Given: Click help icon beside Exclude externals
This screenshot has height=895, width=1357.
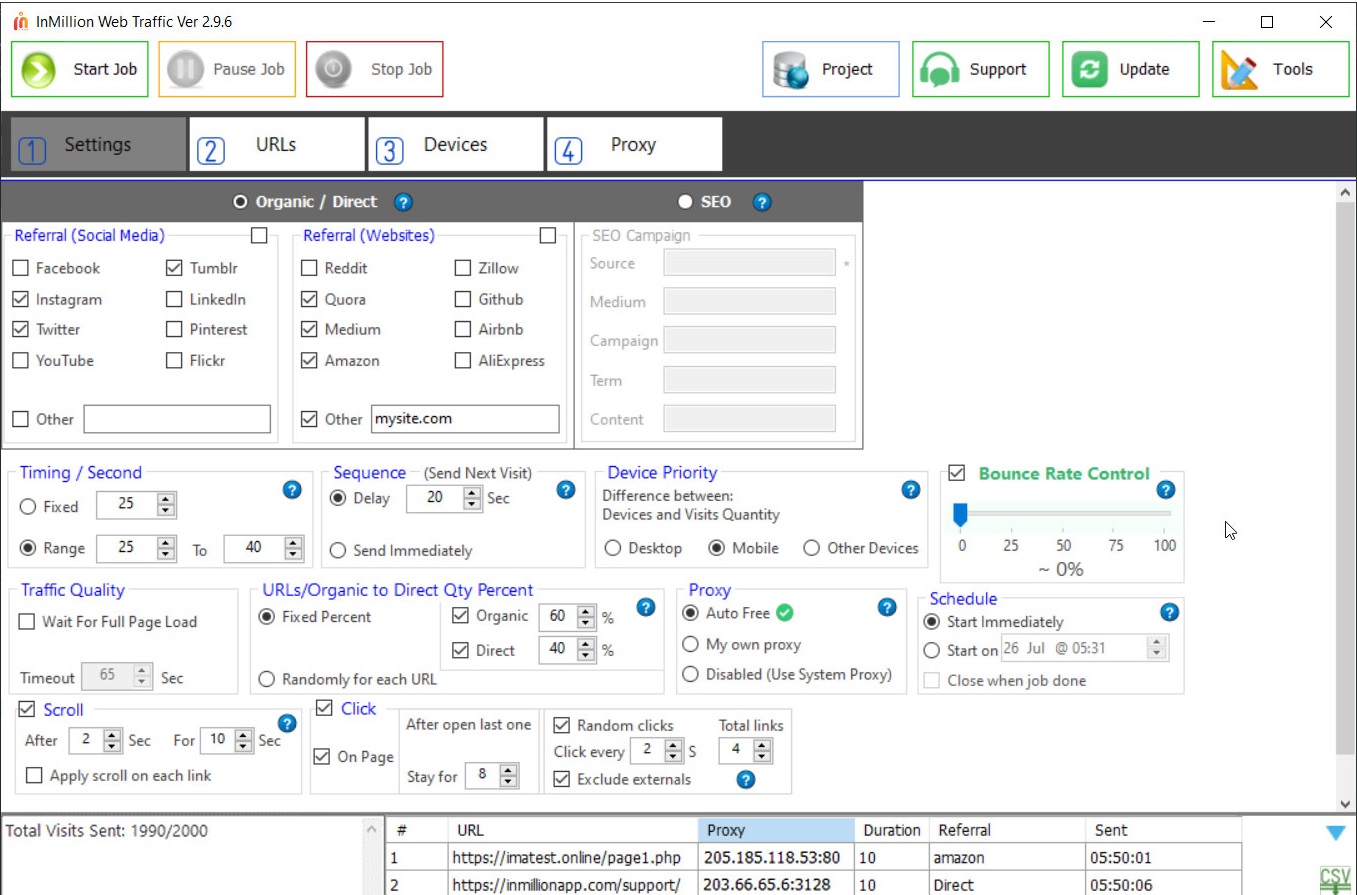Looking at the screenshot, I should point(745,779).
